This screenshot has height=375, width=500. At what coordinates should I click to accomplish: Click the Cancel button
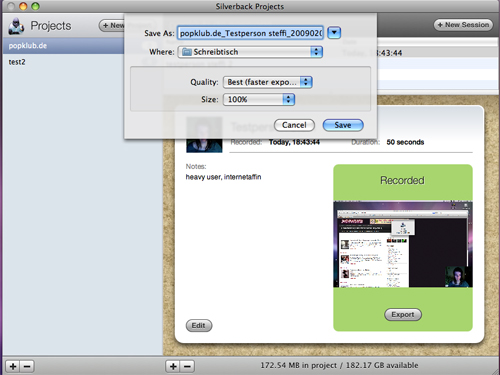(294, 125)
